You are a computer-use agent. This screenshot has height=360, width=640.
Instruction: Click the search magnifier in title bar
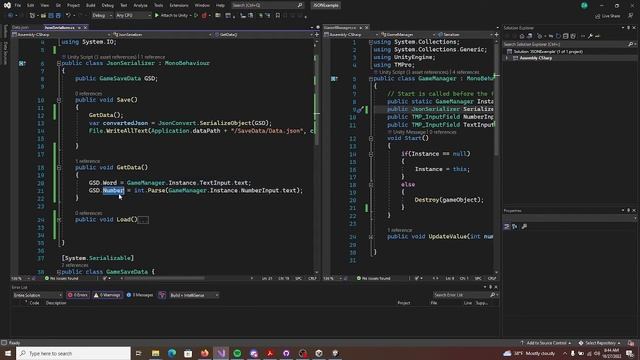[300, 5]
